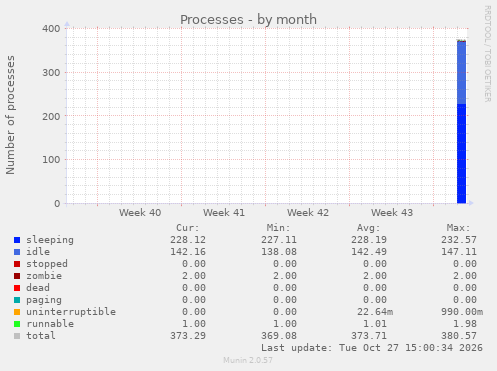Click the zombie current value 2.00
The width and height of the screenshot is (497, 371).
(194, 276)
